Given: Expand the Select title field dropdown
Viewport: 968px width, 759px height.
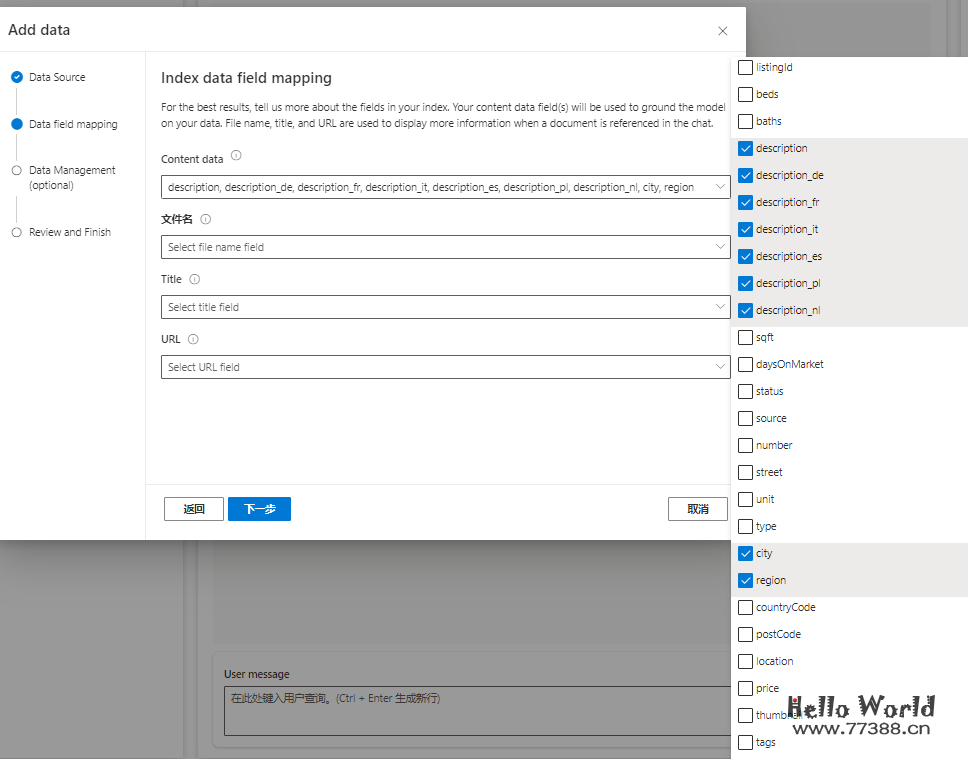Looking at the screenshot, I should click(445, 307).
